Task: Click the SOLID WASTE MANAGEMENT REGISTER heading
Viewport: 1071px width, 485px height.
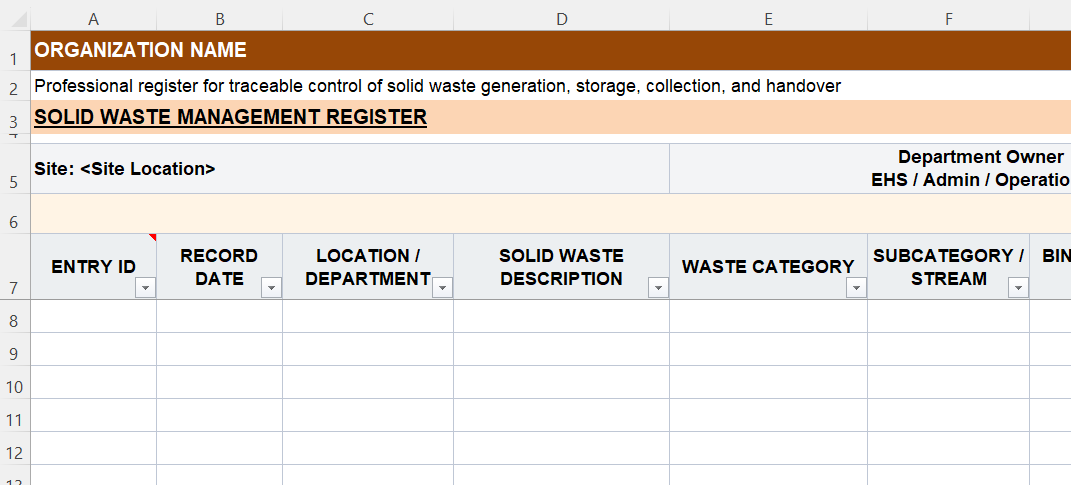Action: pos(231,118)
